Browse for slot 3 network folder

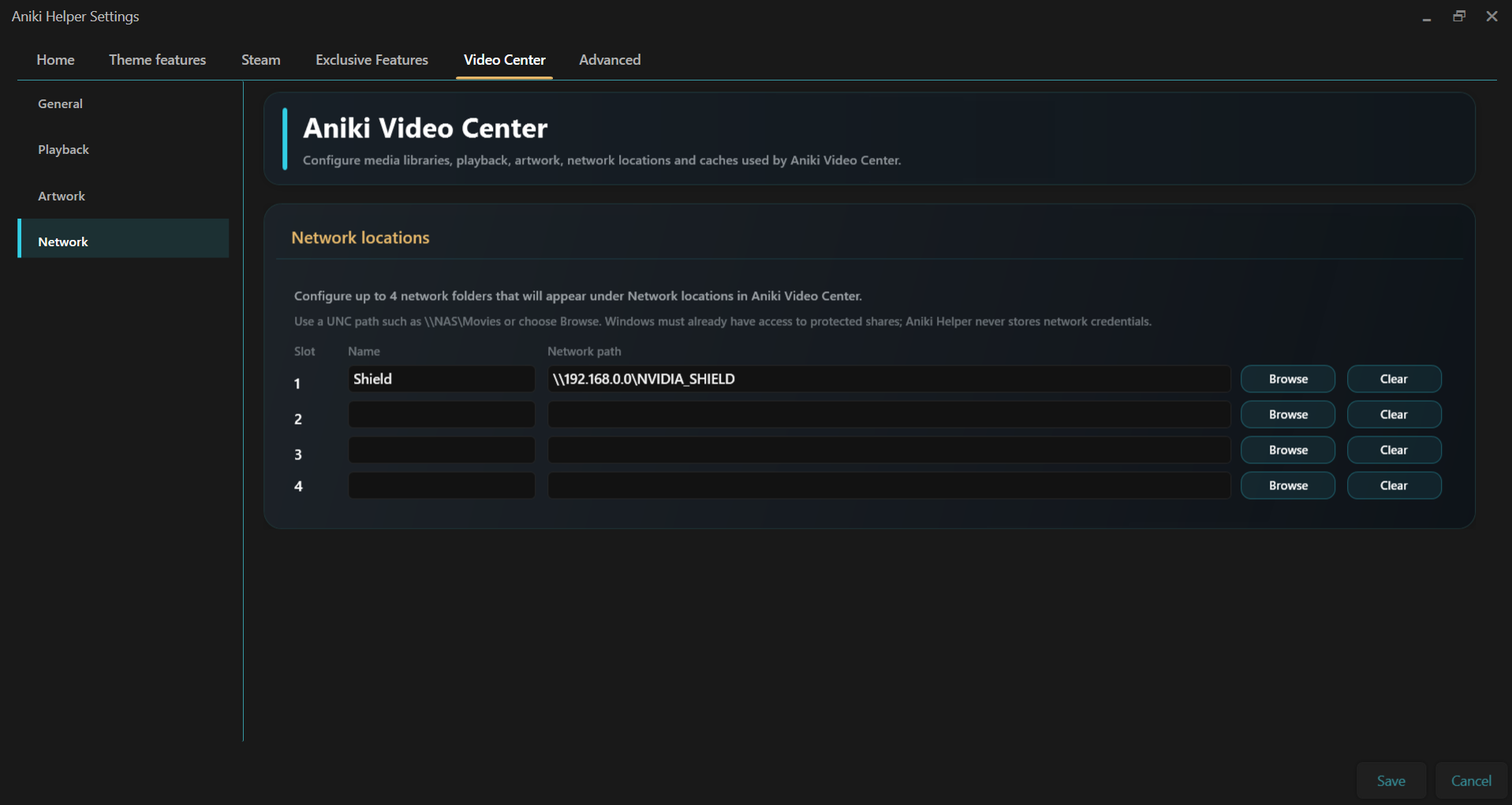point(1288,450)
